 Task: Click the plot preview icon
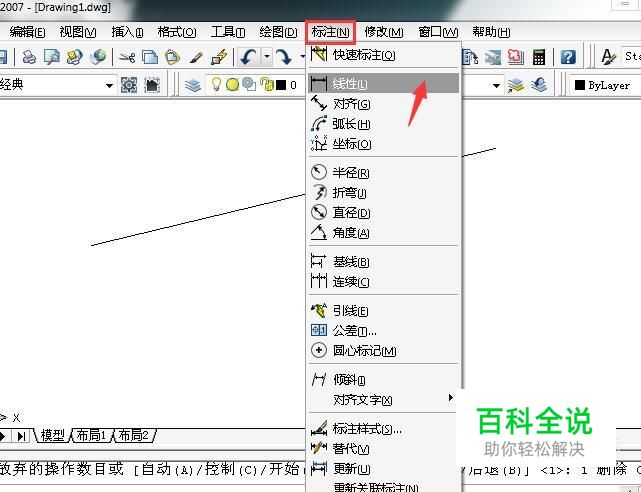(52, 57)
